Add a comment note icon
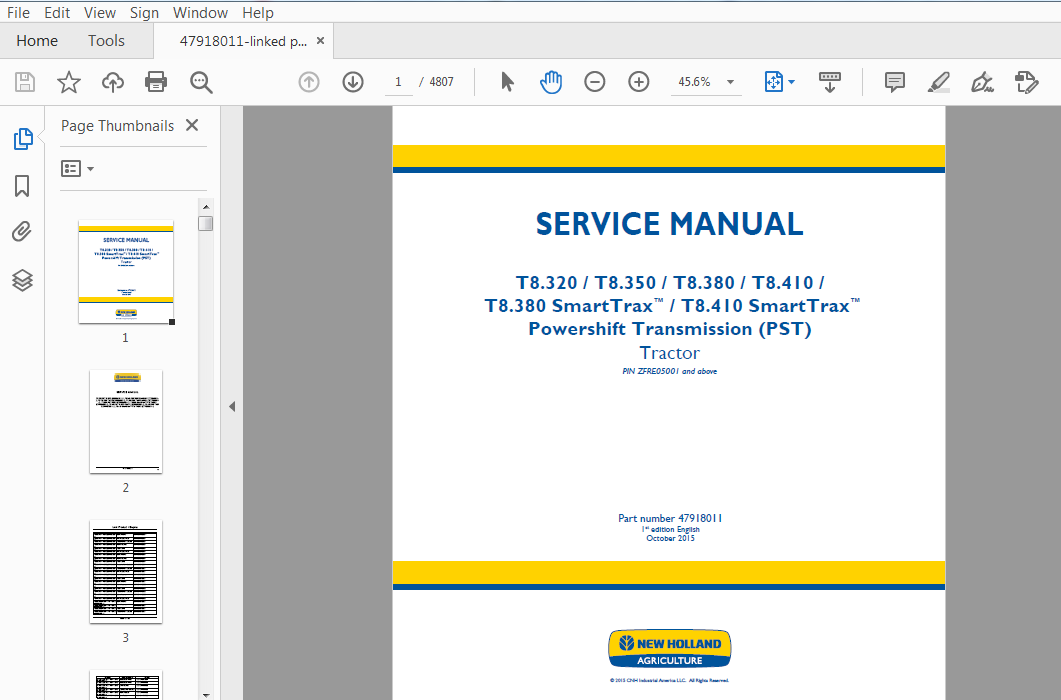The height and width of the screenshot is (700, 1061). pyautogui.click(x=895, y=82)
